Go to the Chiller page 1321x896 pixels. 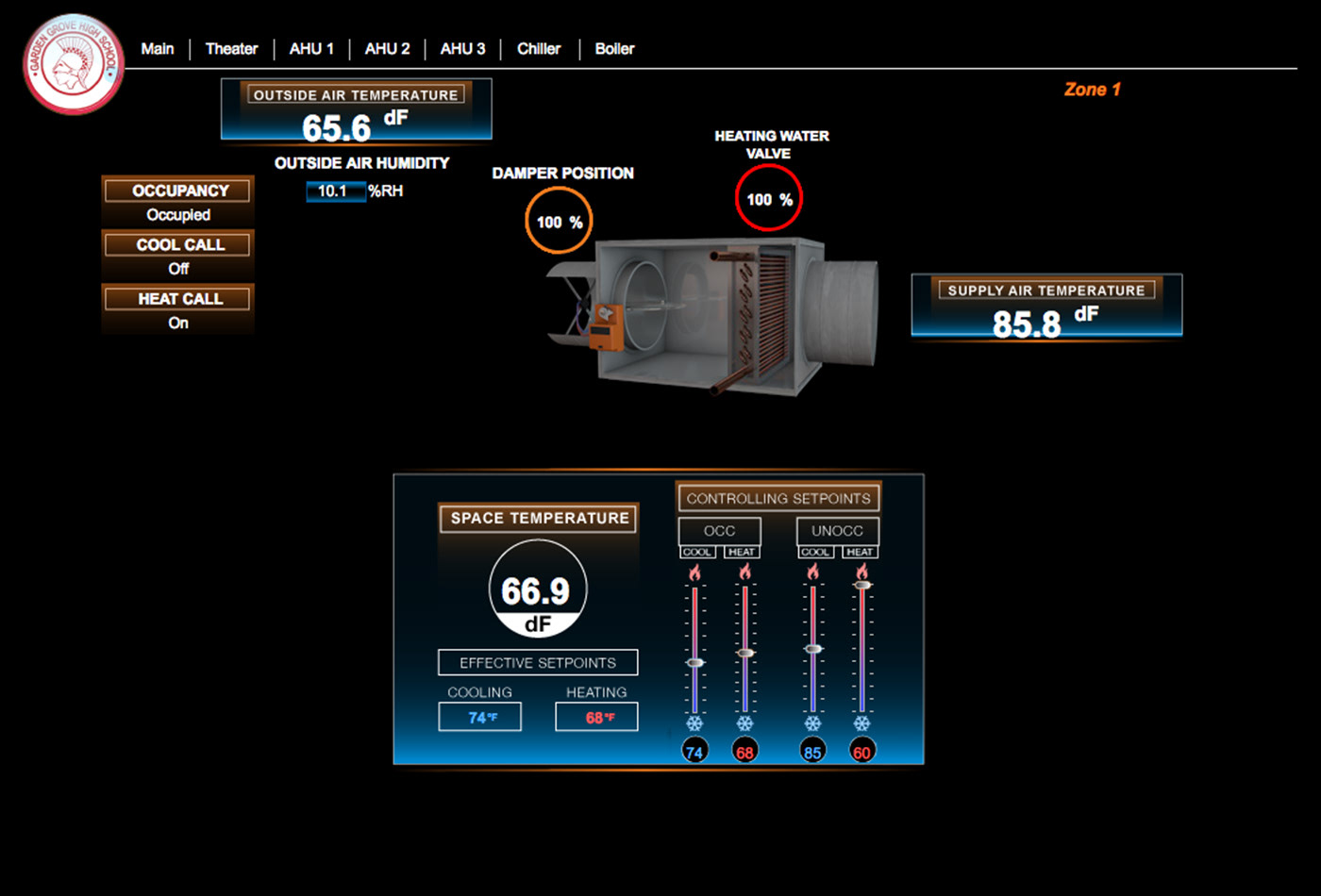tap(539, 49)
